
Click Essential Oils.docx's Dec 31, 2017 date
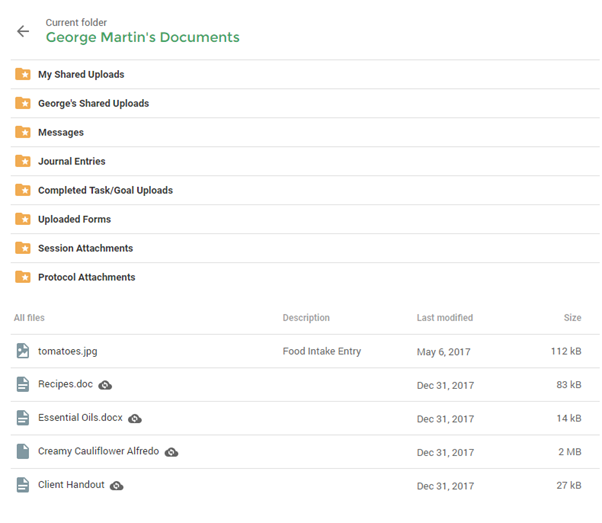[445, 419]
